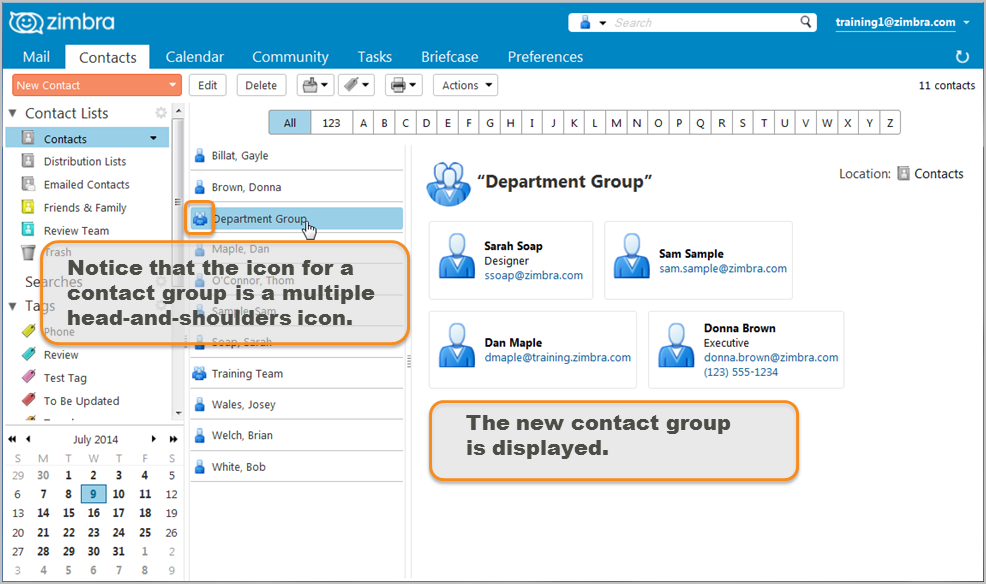Select the Distribution Lists folder
The width and height of the screenshot is (986, 584).
[85, 162]
